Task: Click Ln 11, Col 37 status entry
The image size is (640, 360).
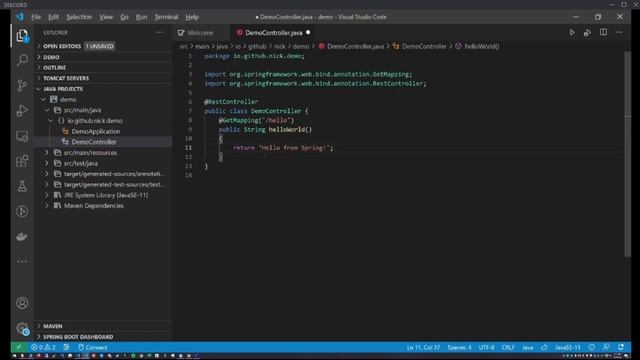Action: pos(423,347)
